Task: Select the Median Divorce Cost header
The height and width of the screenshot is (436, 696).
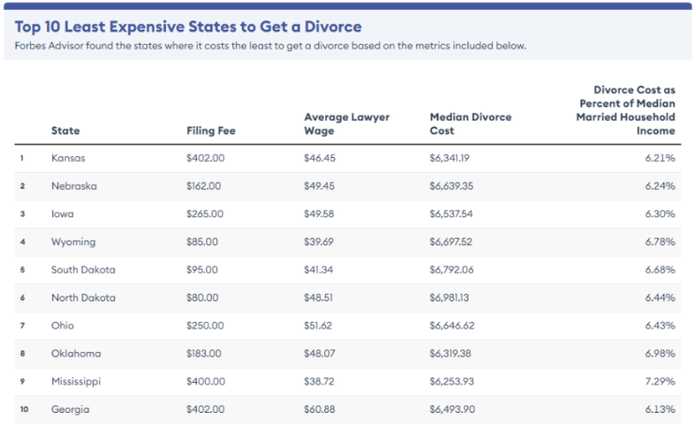Action: [x=471, y=124]
